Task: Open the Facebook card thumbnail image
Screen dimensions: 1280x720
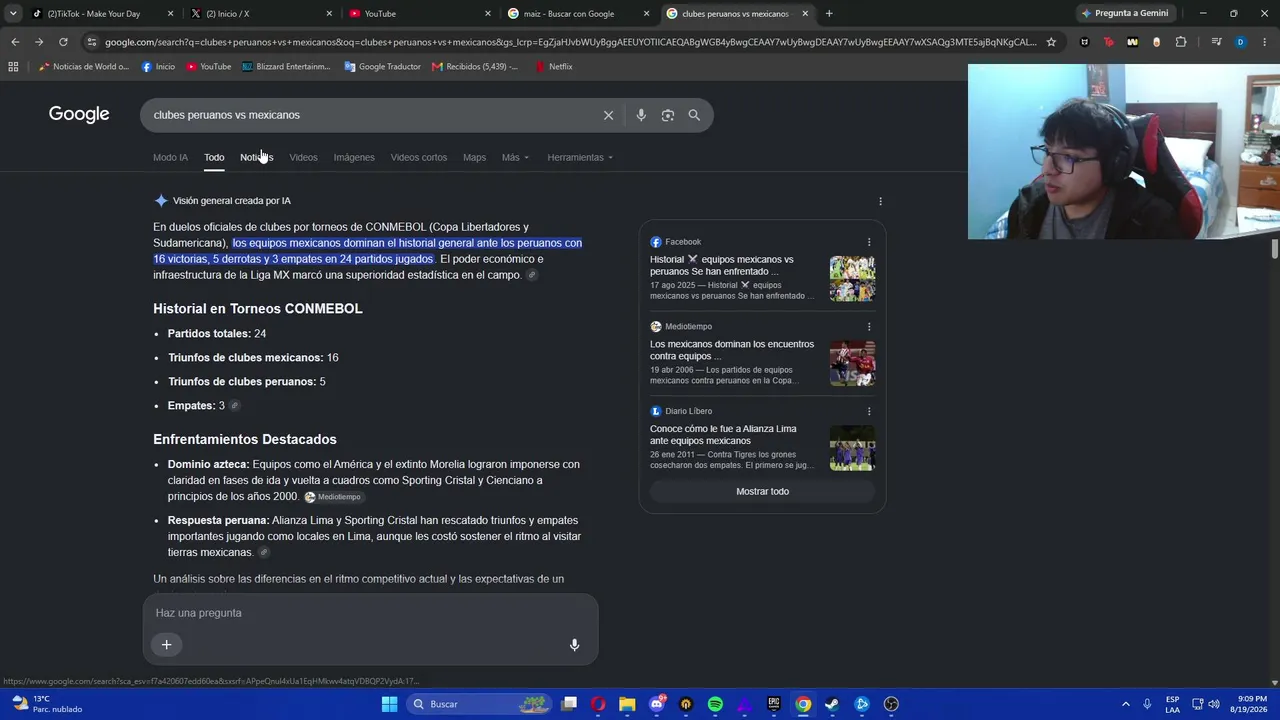Action: (x=852, y=279)
